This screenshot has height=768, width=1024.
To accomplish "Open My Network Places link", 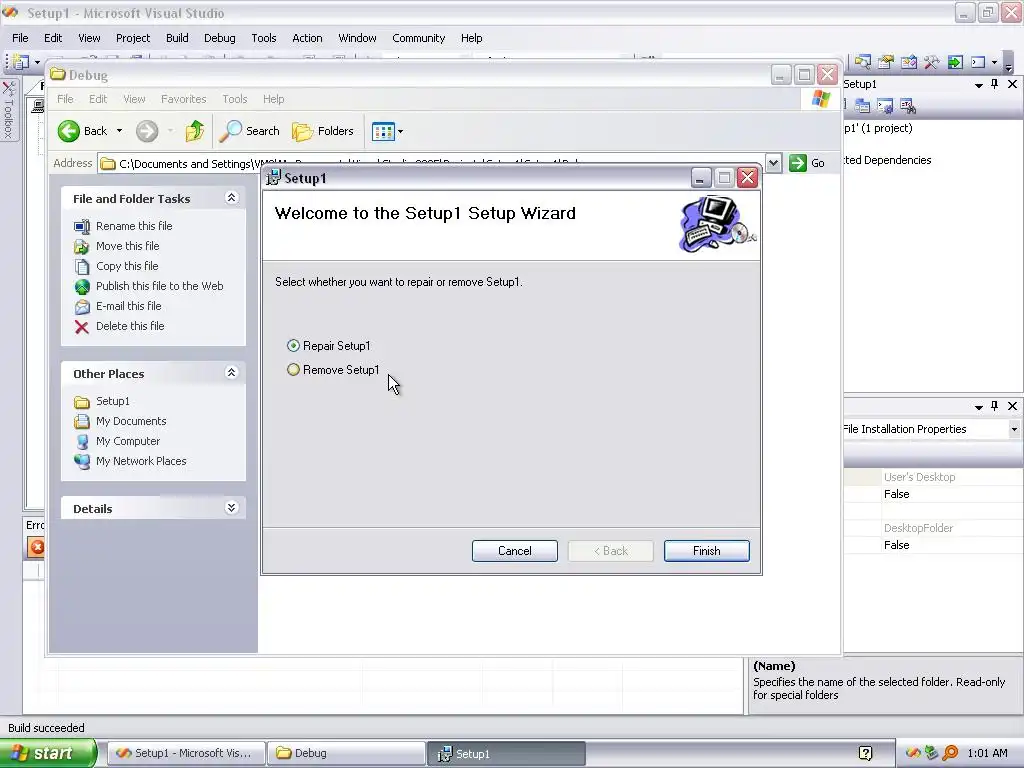I will (141, 461).
